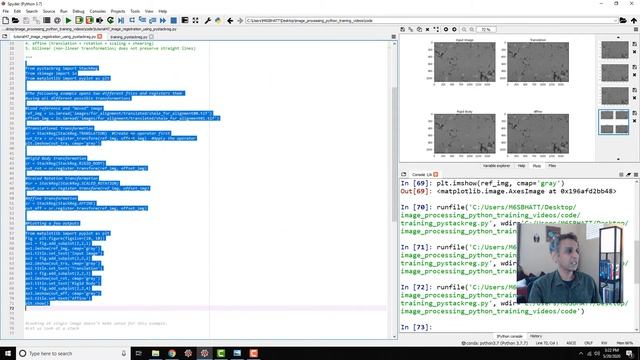Open the History tab below the console

536,336
